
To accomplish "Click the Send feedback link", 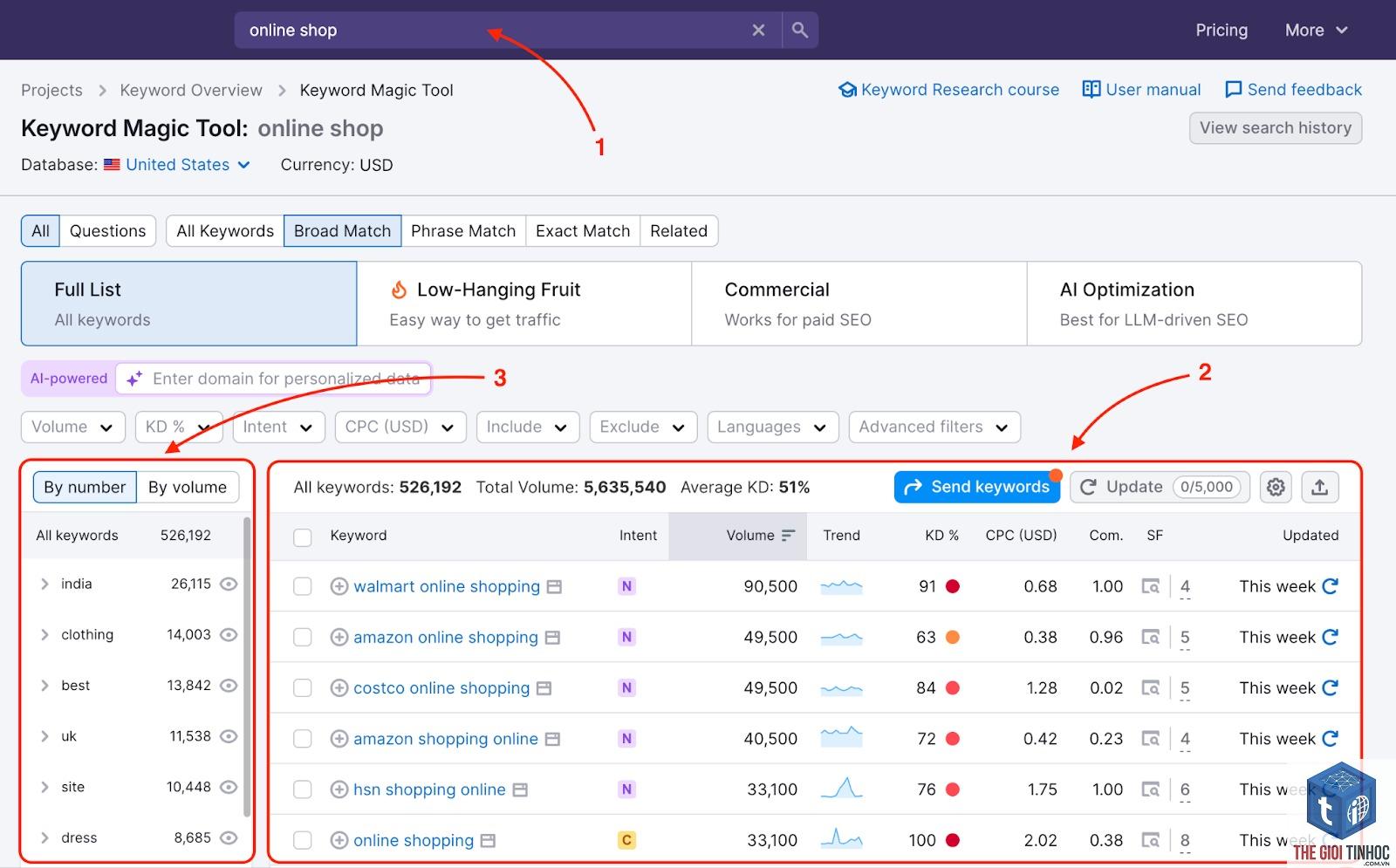I will pyautogui.click(x=1293, y=90).
